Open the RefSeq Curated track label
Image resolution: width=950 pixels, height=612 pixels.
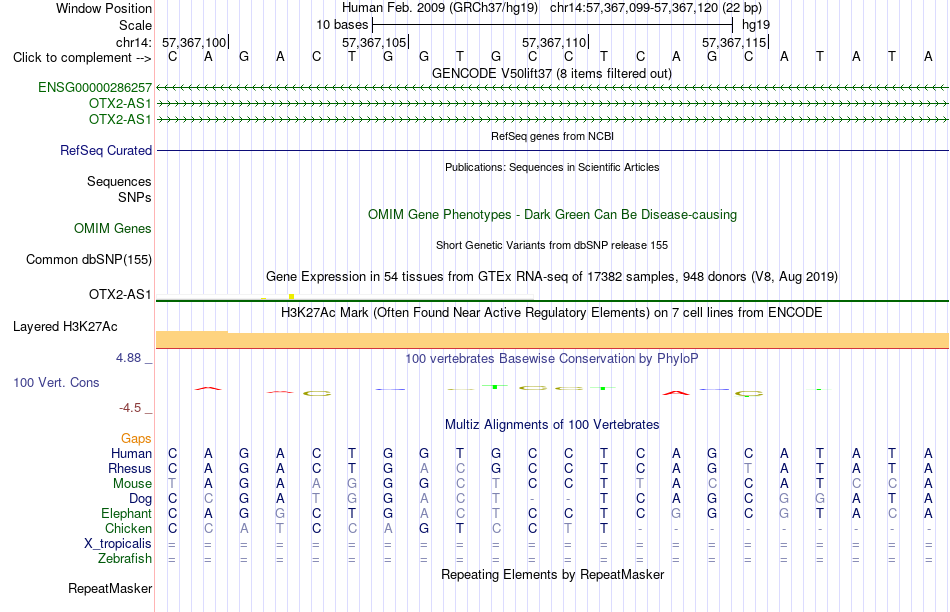[106, 150]
